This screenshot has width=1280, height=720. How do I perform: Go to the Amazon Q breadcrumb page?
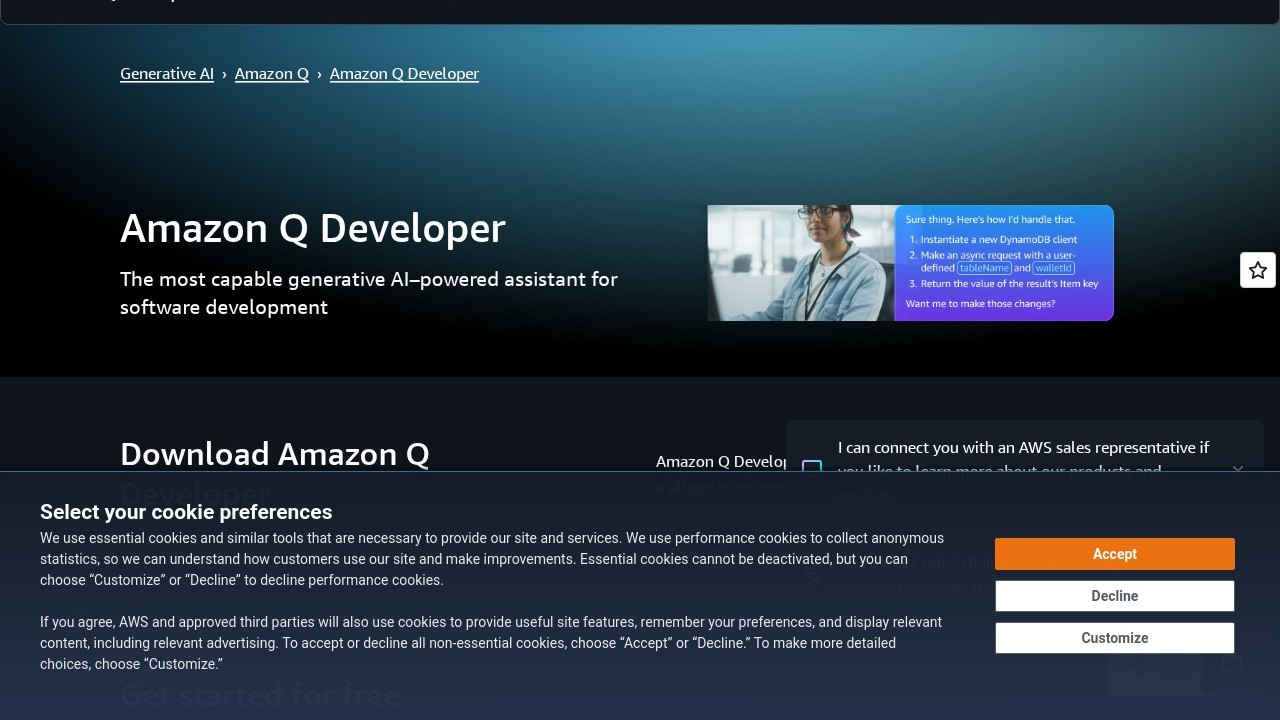coord(272,74)
